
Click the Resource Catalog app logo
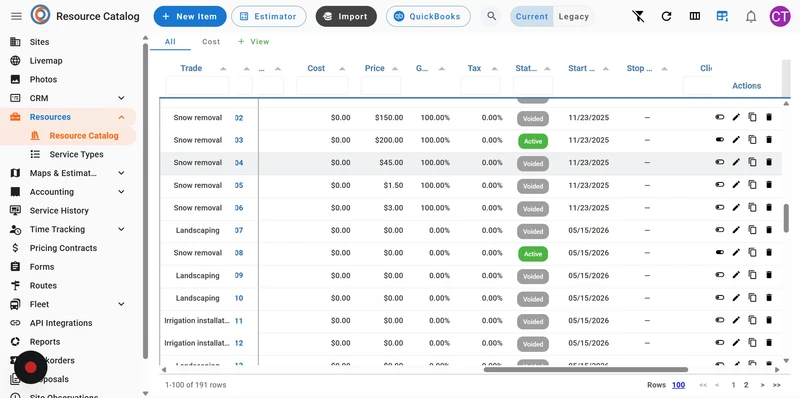[40, 15]
